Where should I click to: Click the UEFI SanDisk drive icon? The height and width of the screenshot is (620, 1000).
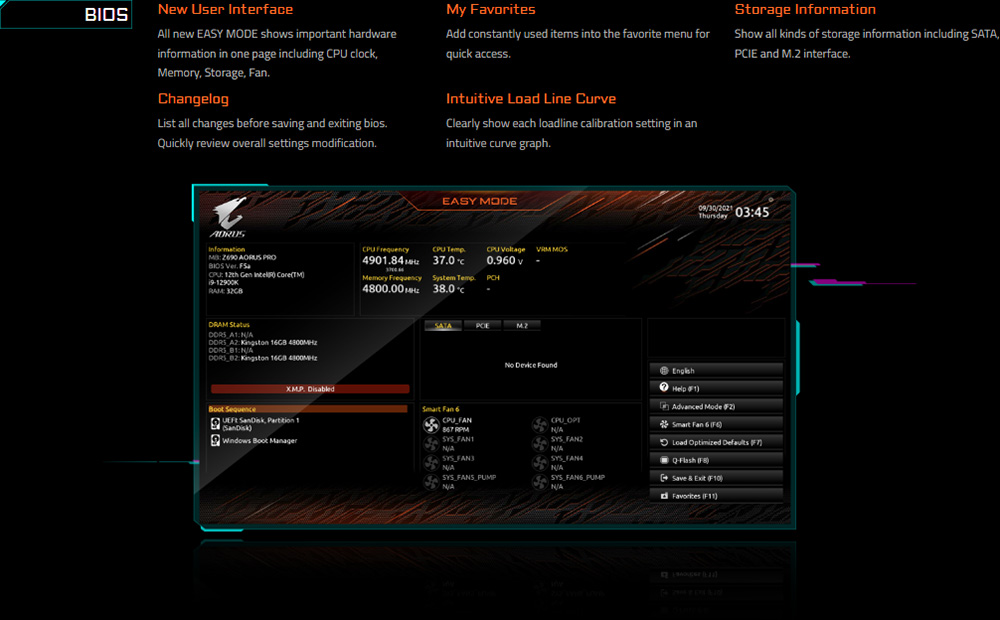click(x=215, y=424)
